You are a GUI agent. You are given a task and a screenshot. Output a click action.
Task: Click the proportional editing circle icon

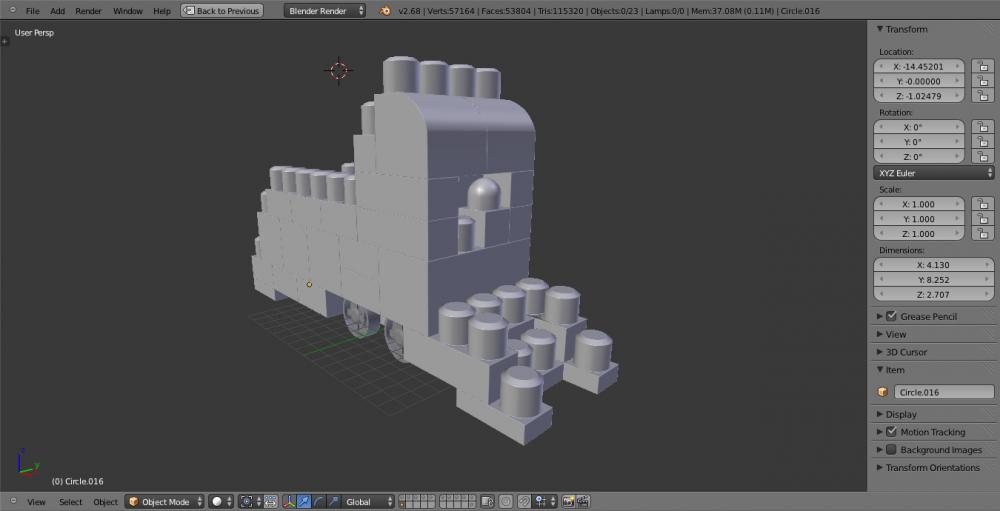(x=506, y=501)
